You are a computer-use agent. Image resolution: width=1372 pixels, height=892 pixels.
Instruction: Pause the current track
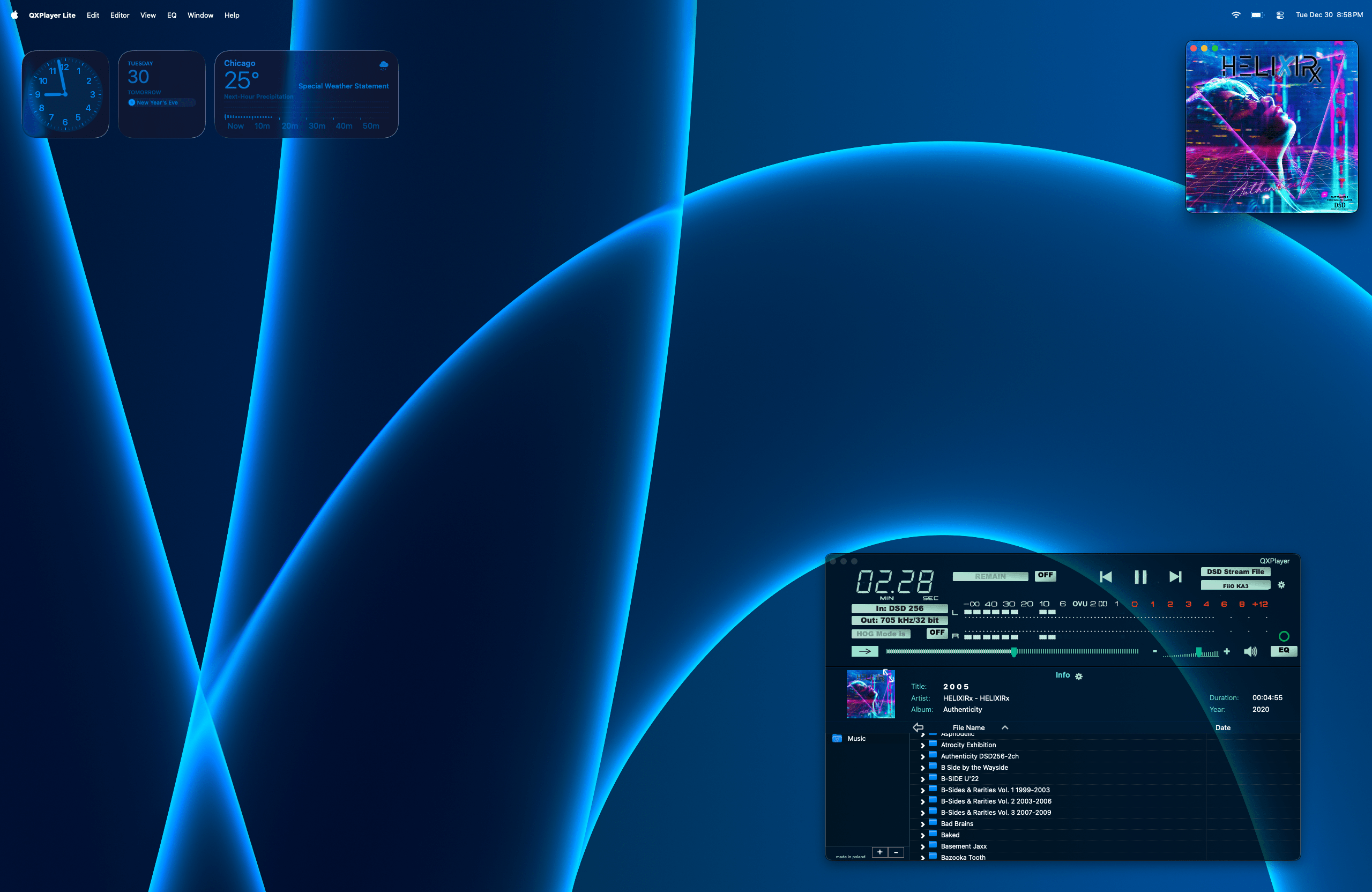point(1140,577)
